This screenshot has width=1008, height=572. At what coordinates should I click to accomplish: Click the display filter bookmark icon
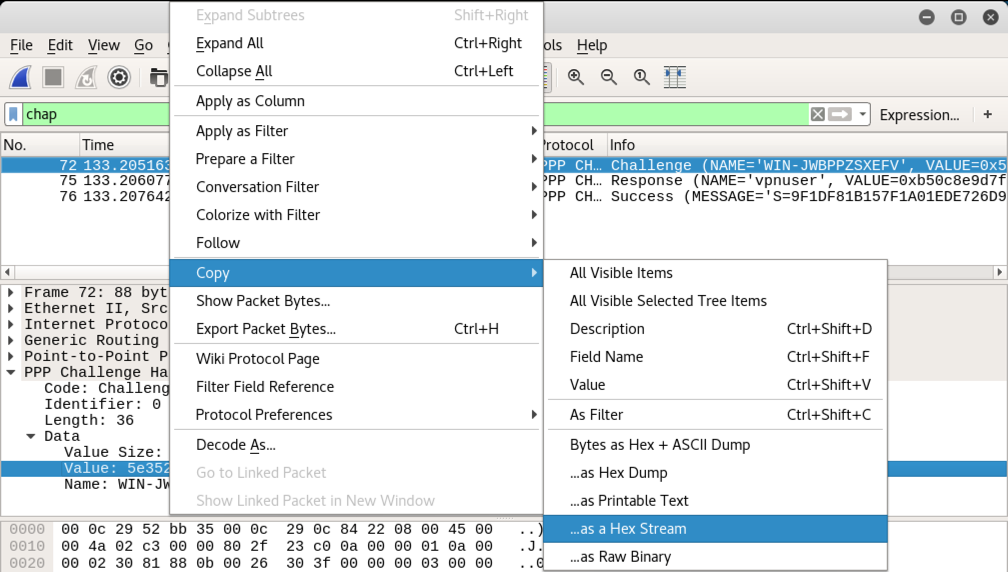[x=14, y=114]
